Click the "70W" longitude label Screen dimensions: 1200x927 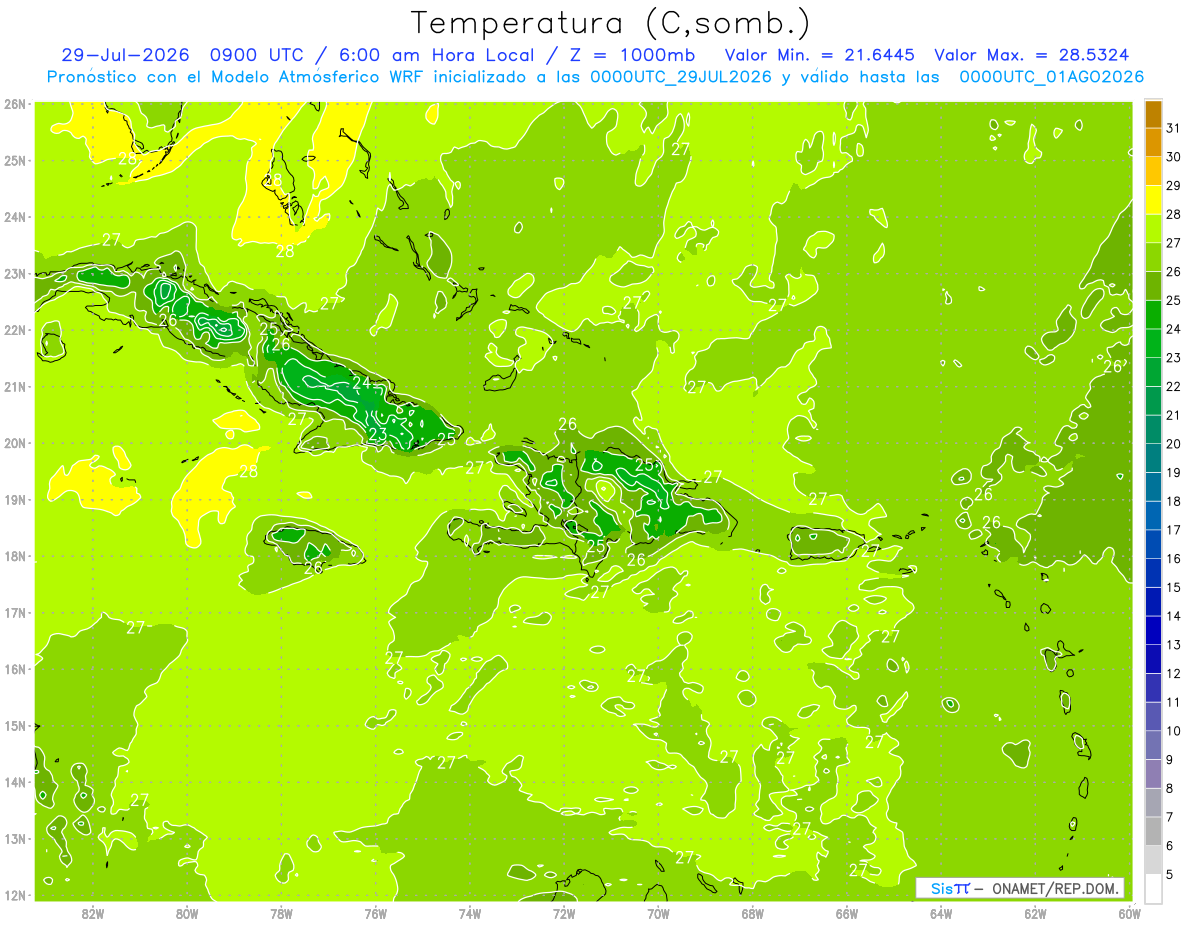coord(658,913)
